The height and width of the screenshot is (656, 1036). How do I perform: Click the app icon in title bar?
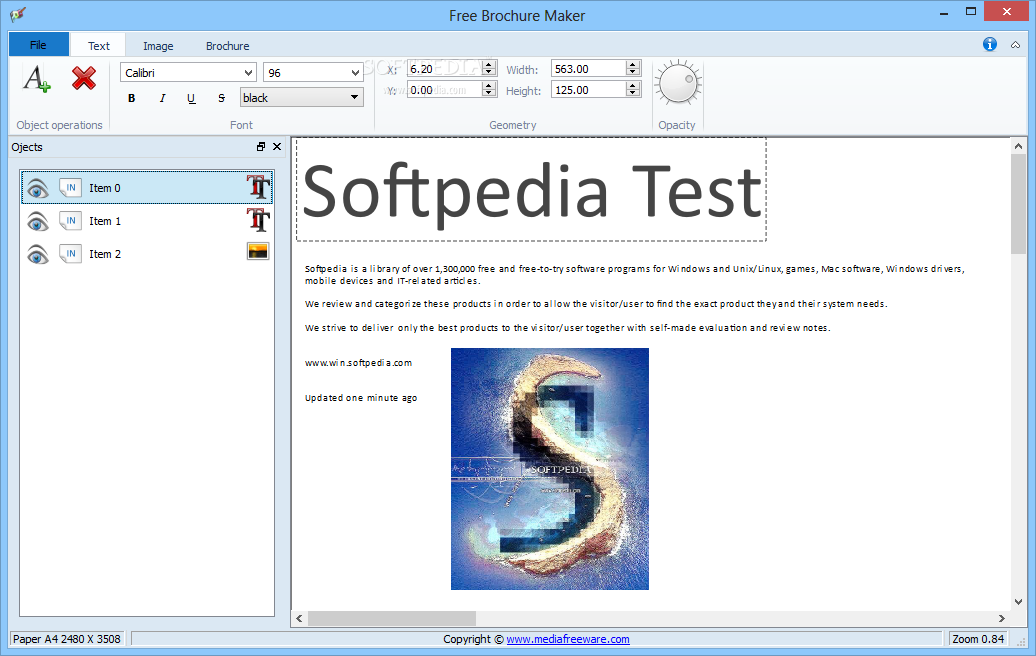coord(18,14)
